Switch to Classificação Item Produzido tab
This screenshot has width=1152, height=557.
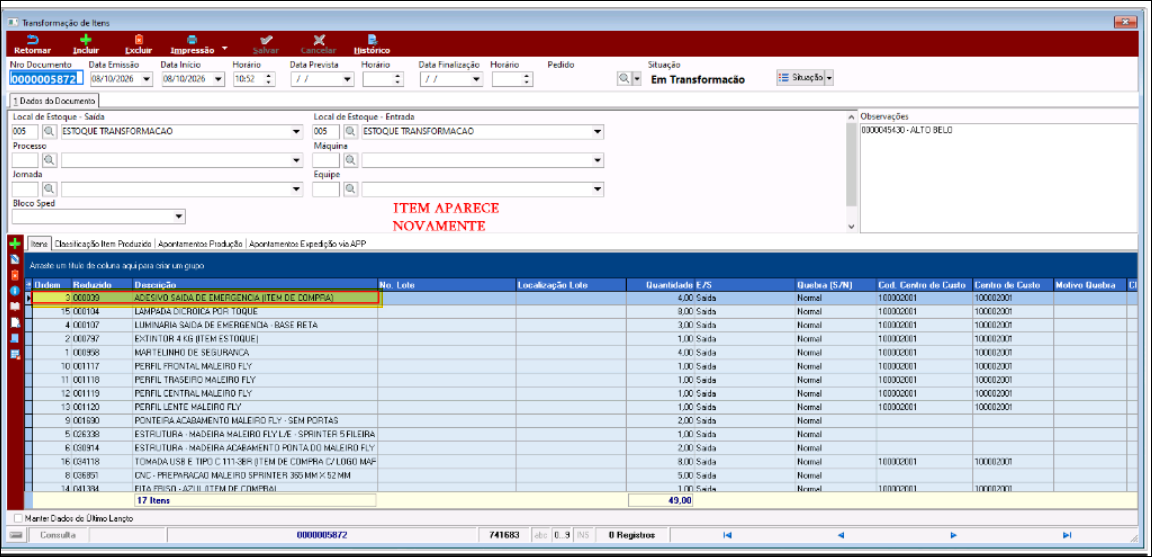click(x=103, y=242)
